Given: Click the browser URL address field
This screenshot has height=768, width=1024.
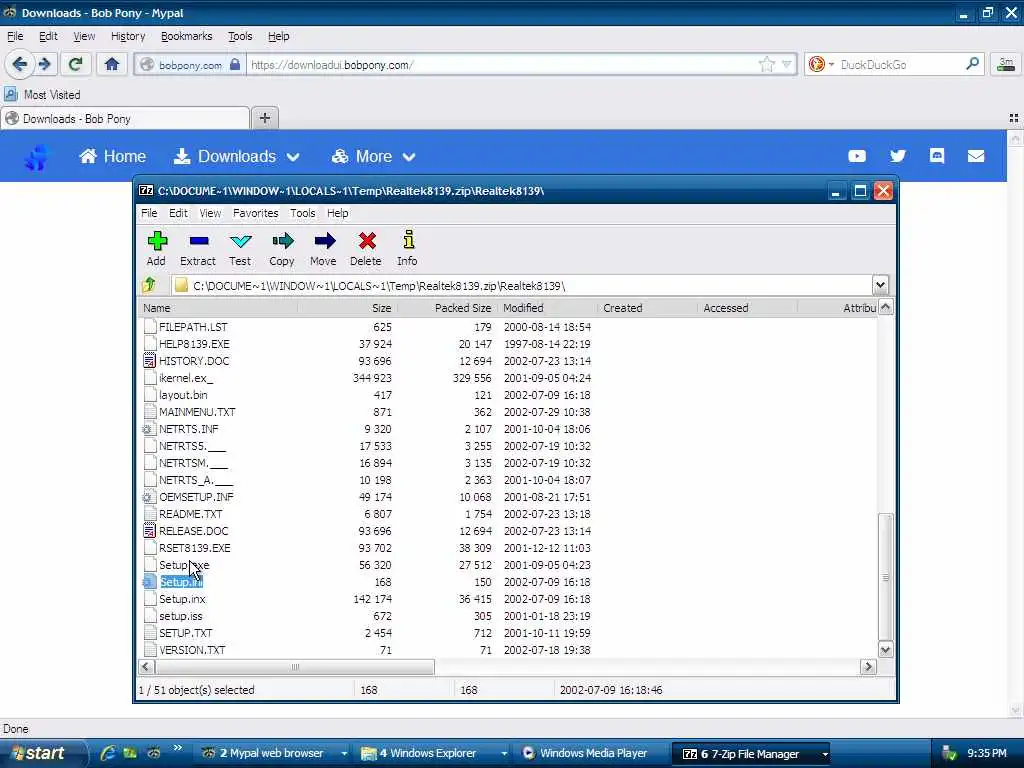Looking at the screenshot, I should click(502, 64).
